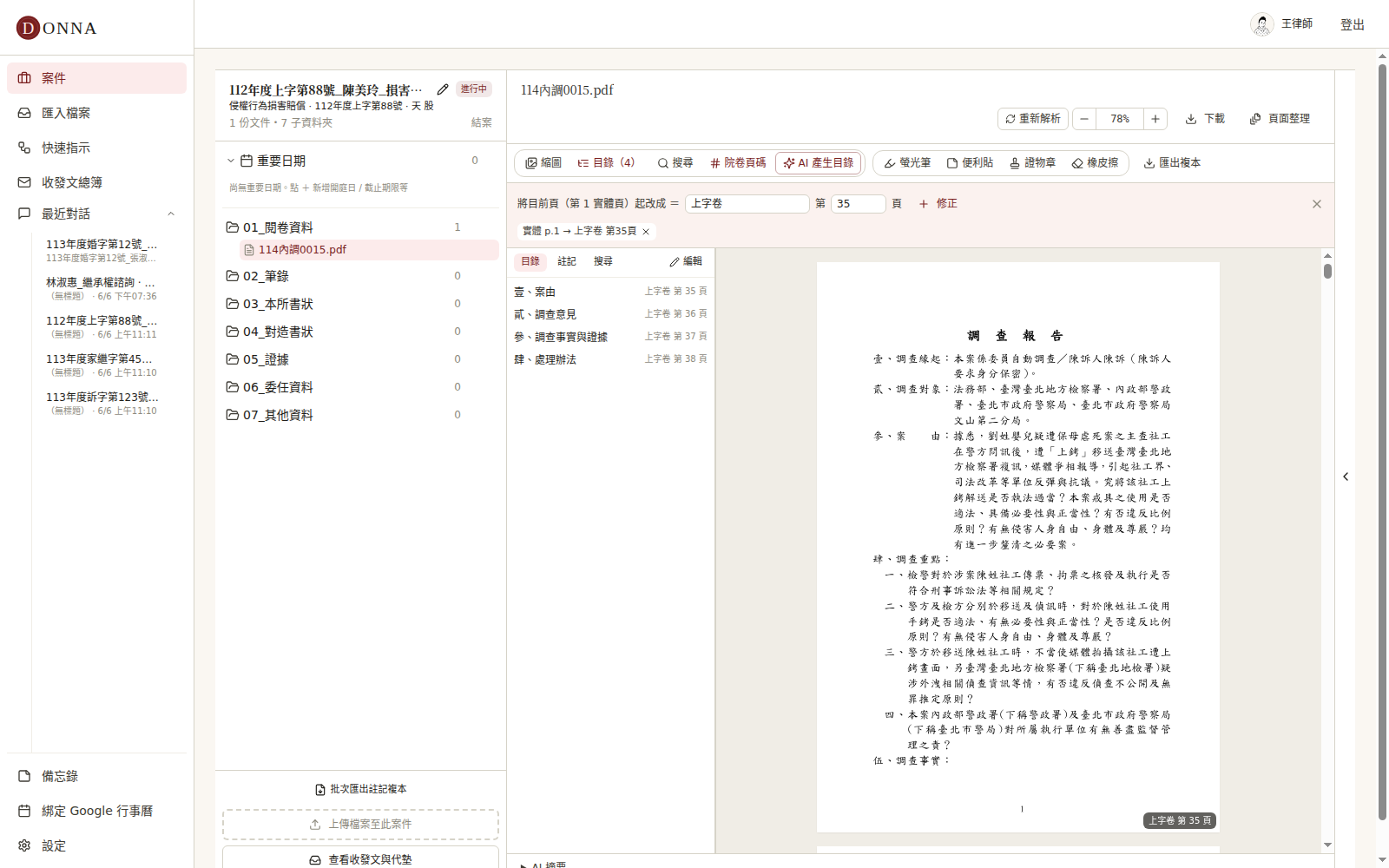Click 綁定 Google 行事曆 calendar link
This screenshot has height=868, width=1389.
pyautogui.click(x=96, y=811)
